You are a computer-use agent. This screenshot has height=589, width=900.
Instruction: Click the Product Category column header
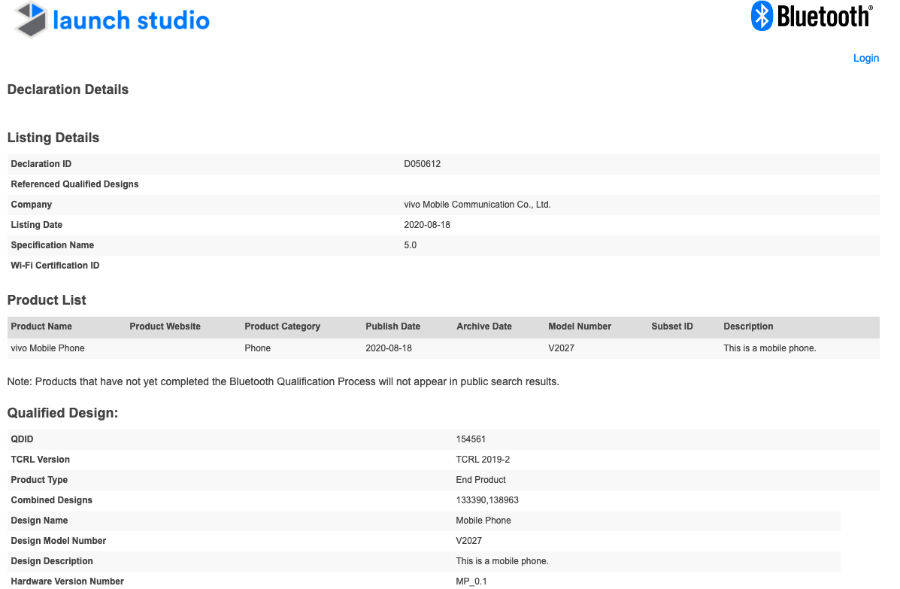click(282, 327)
